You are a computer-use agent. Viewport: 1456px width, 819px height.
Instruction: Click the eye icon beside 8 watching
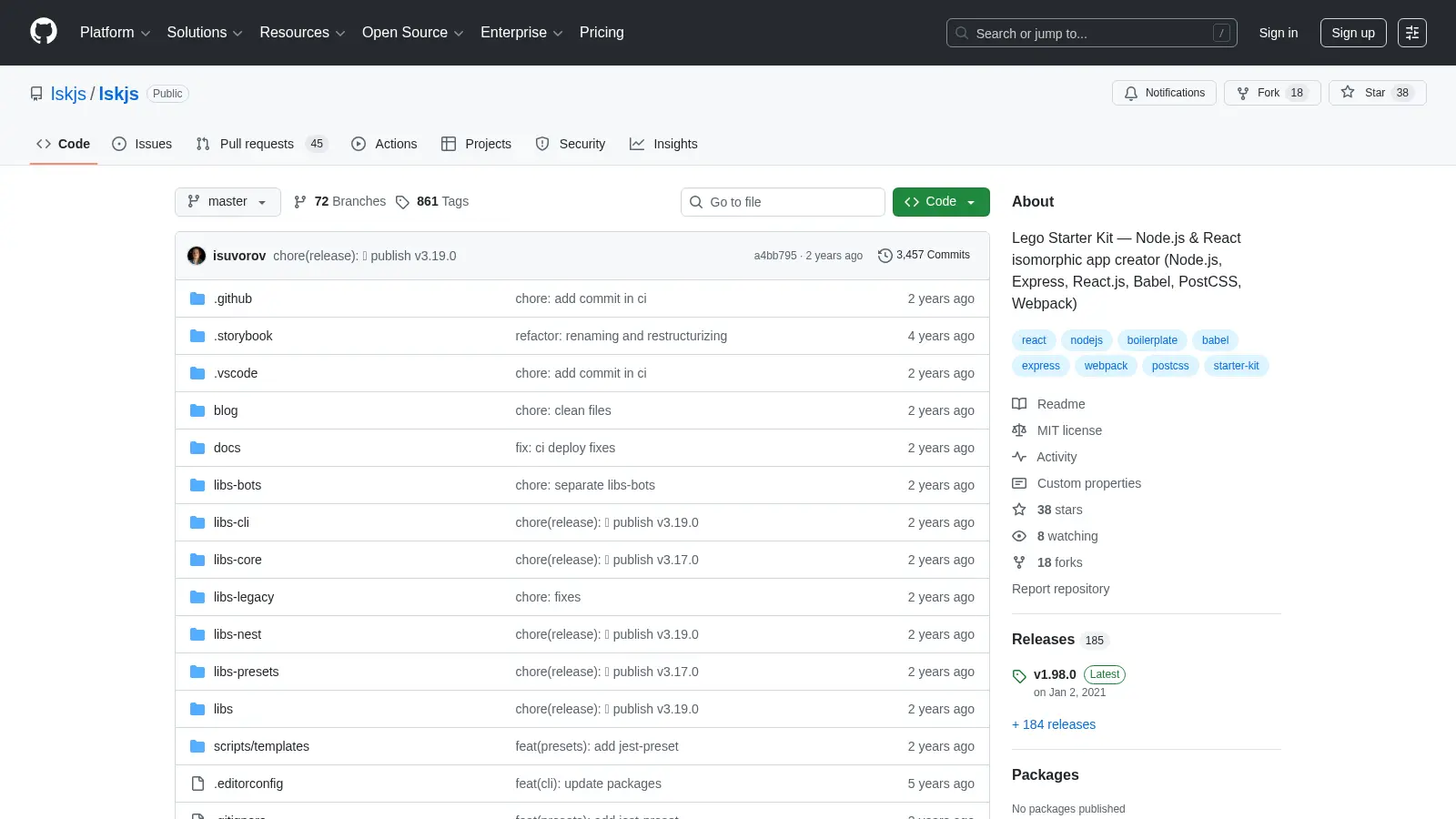[x=1019, y=536]
